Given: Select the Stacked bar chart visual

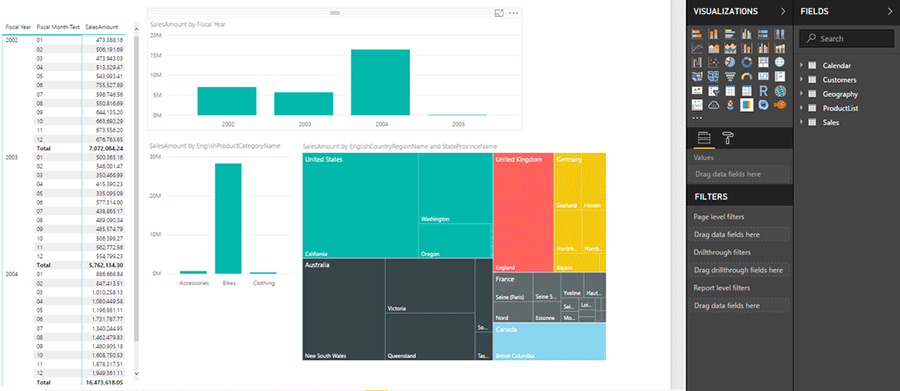Looking at the screenshot, I should [x=697, y=34].
